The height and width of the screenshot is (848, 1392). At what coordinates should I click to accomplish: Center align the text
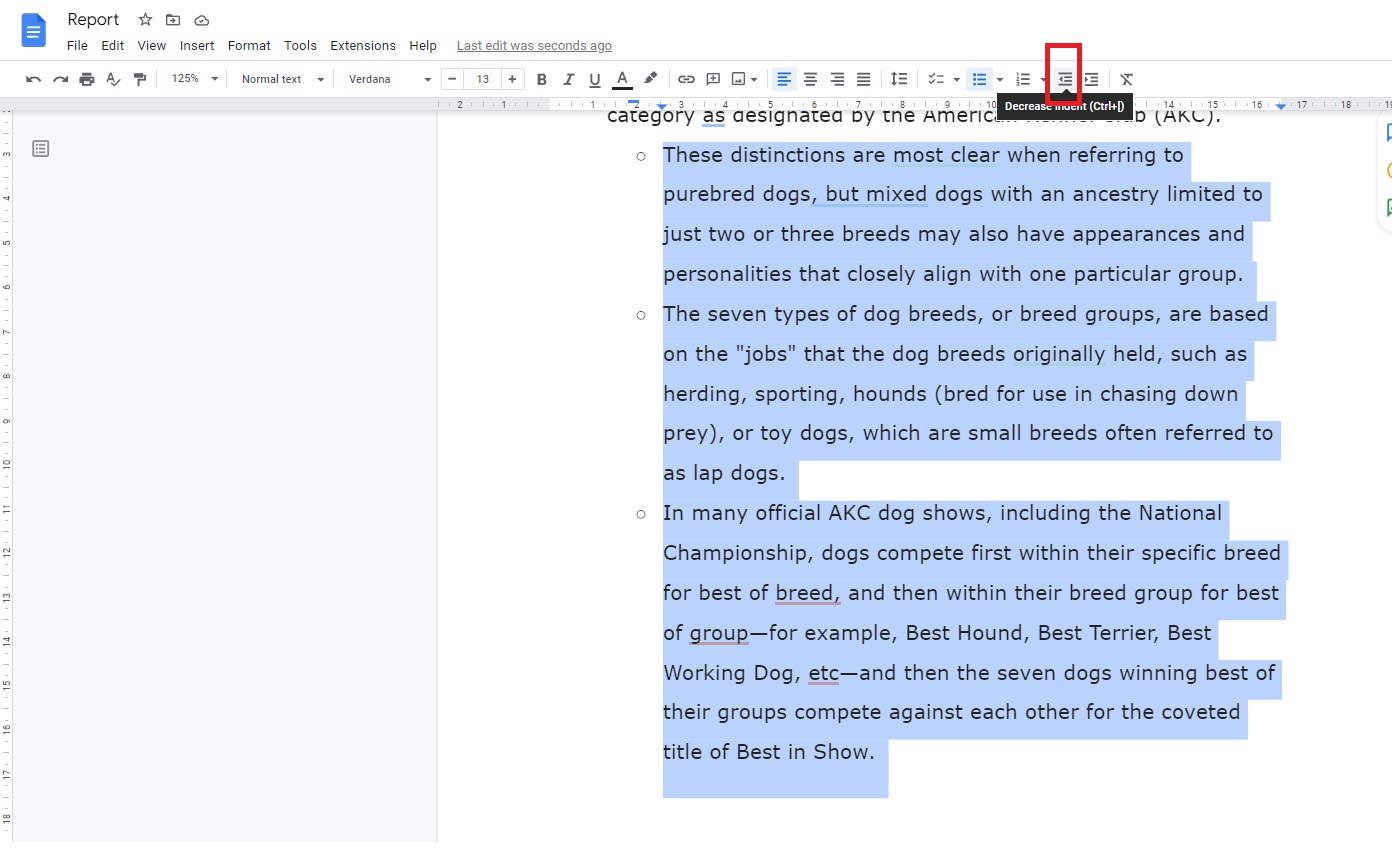point(810,79)
